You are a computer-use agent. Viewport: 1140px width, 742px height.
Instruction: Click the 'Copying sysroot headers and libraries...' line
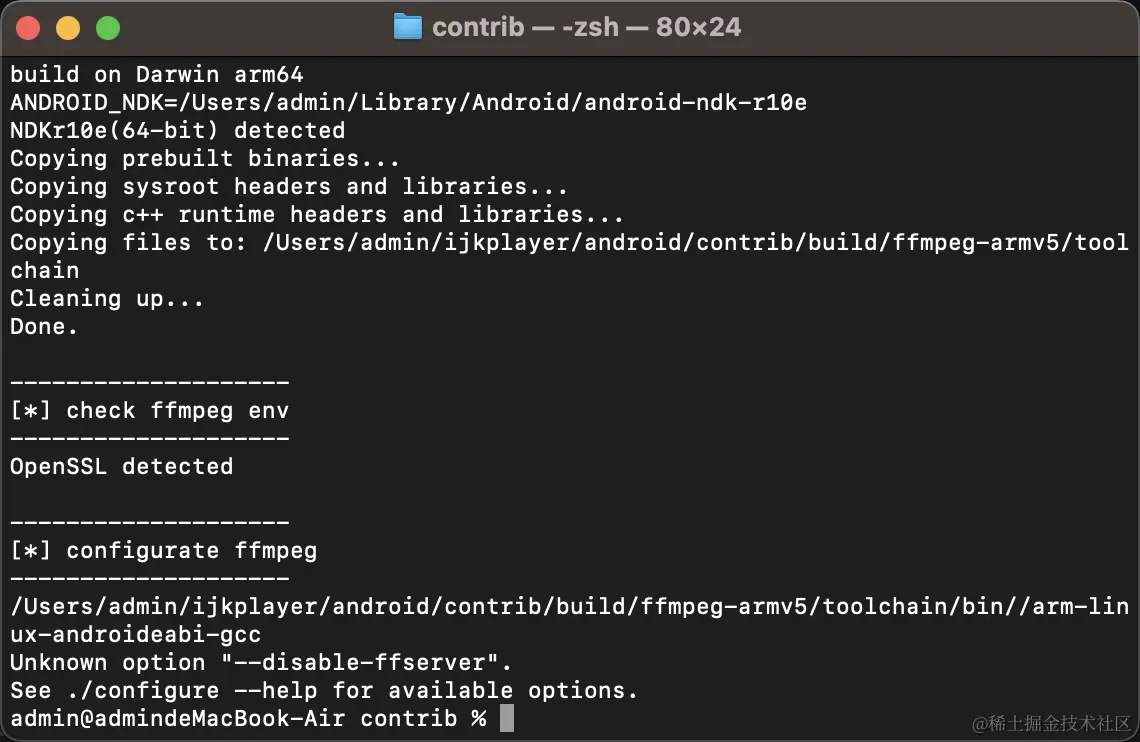289,186
